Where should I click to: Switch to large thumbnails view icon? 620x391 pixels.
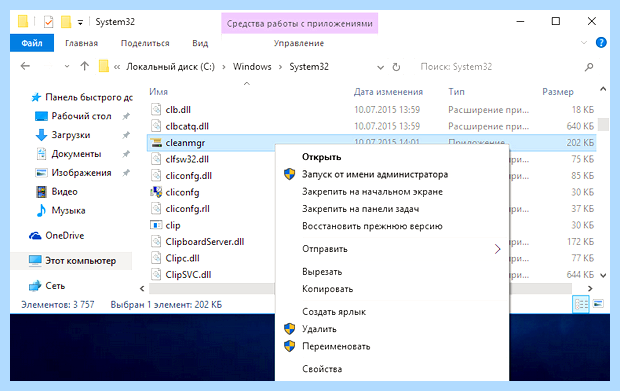pyautogui.click(x=598, y=304)
